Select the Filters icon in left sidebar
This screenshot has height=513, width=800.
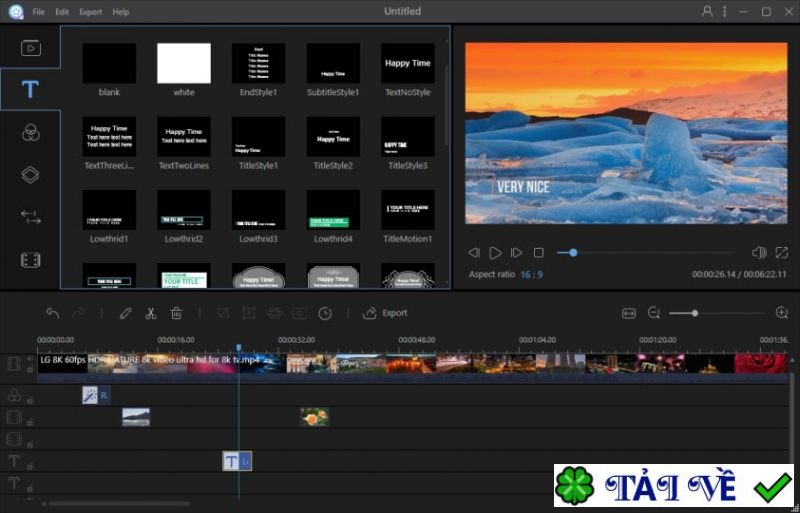[30, 132]
